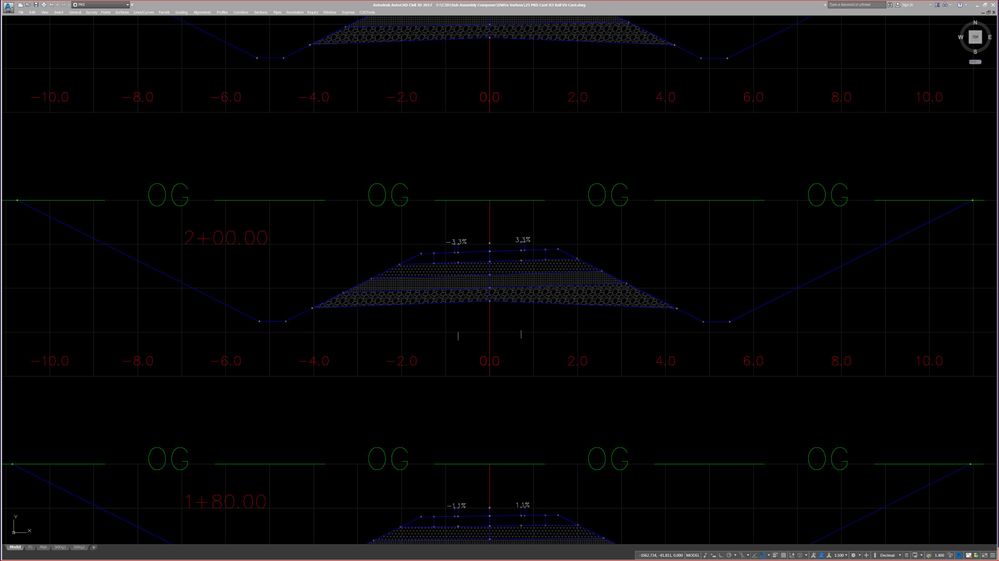Open the Express menu
This screenshot has width=999, height=561.
point(348,12)
